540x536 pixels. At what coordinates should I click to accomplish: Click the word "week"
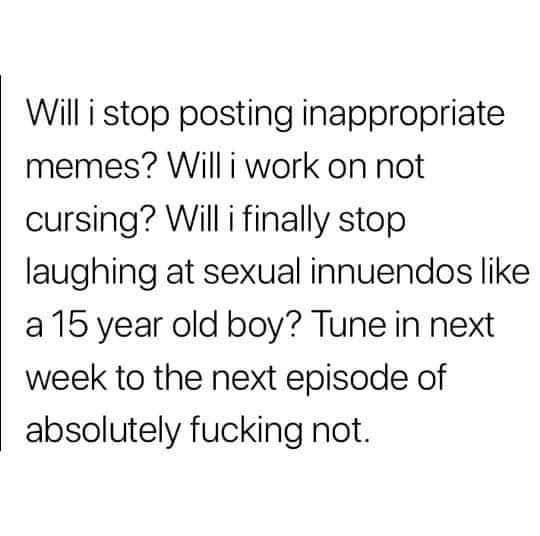tap(66, 377)
